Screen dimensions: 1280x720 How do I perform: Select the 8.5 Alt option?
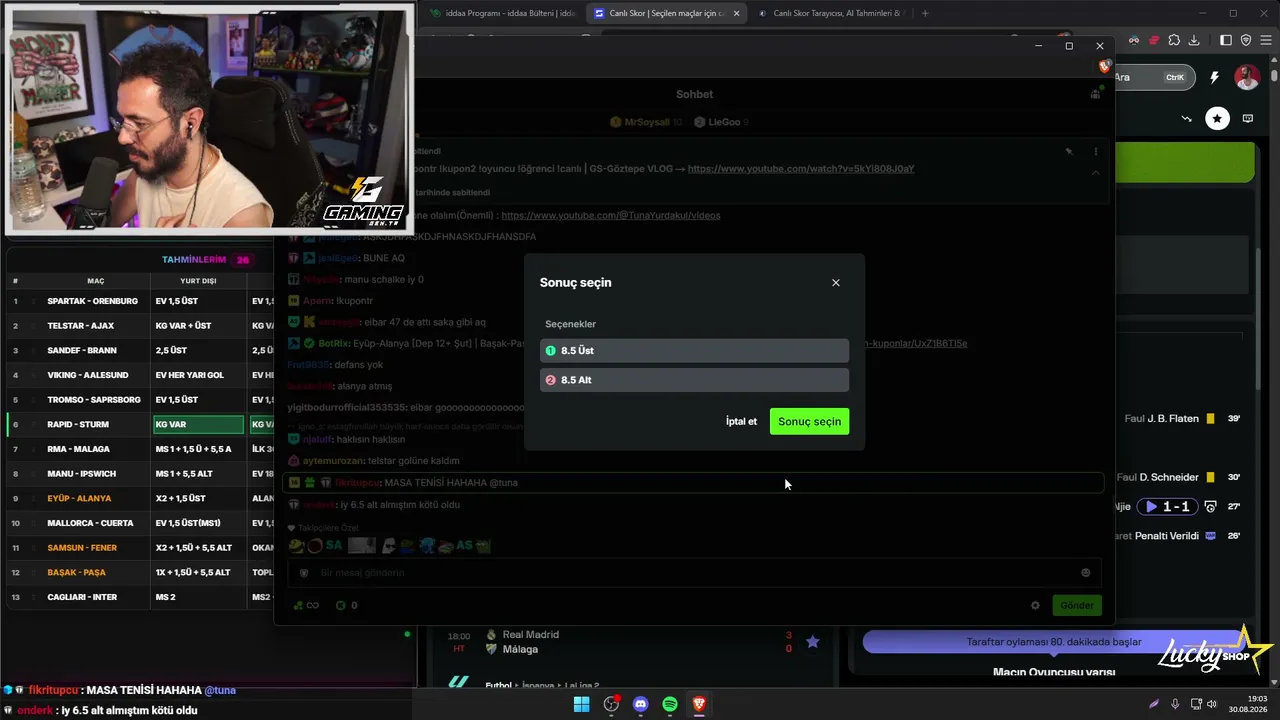pos(694,380)
